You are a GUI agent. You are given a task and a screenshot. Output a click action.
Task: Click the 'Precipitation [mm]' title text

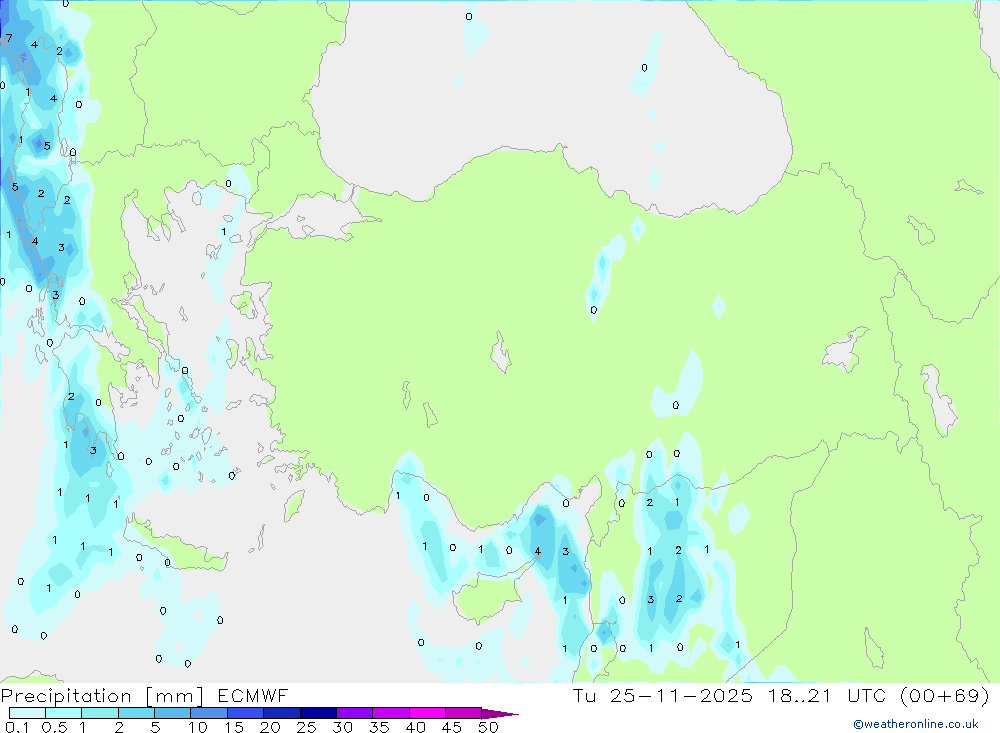point(102,696)
